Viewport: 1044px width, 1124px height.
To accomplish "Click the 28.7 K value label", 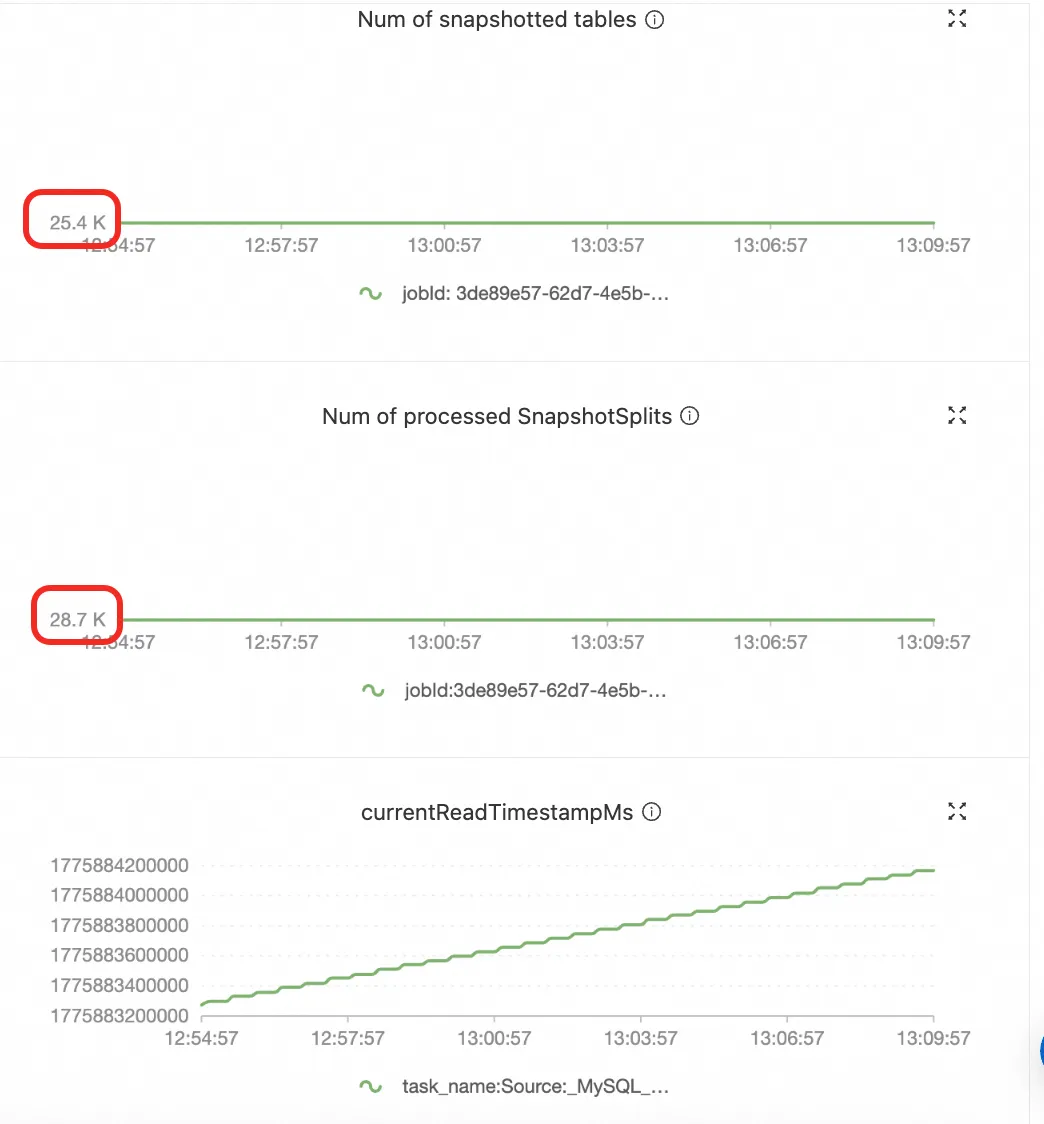I will point(77,619).
